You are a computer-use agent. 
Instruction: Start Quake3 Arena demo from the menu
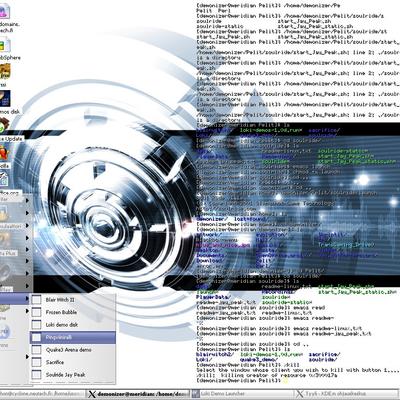[x=73, y=350]
